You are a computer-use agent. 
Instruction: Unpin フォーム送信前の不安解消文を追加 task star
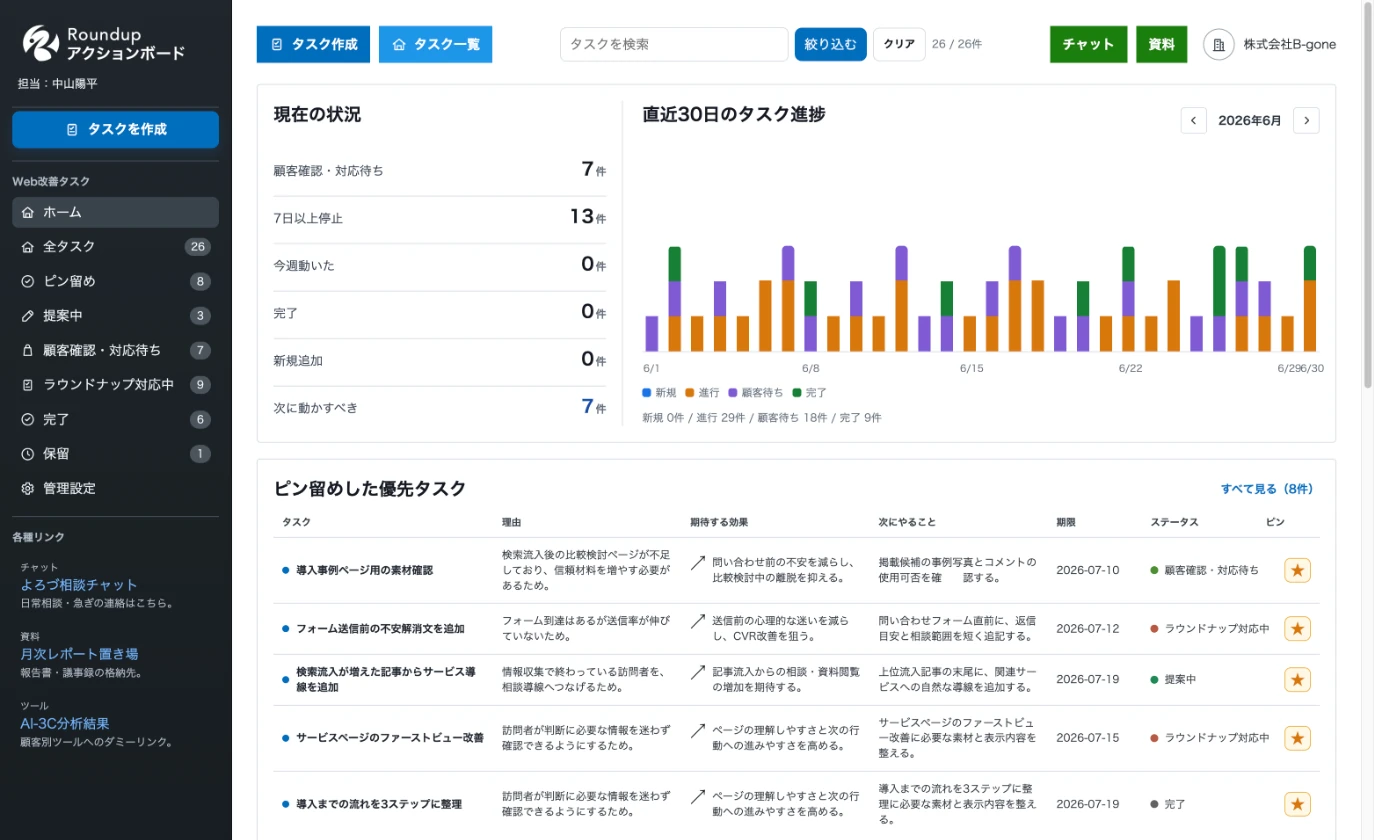[1297, 628]
